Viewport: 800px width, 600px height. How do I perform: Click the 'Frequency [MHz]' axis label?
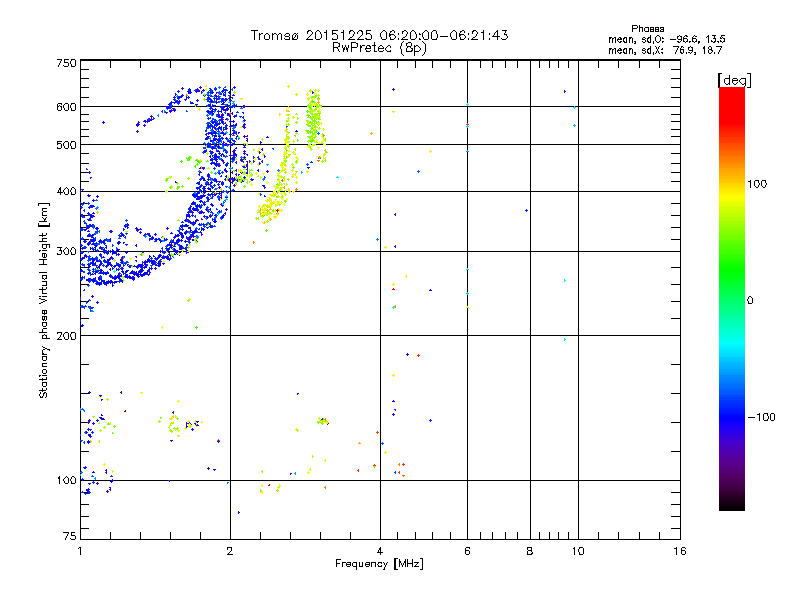[x=379, y=564]
